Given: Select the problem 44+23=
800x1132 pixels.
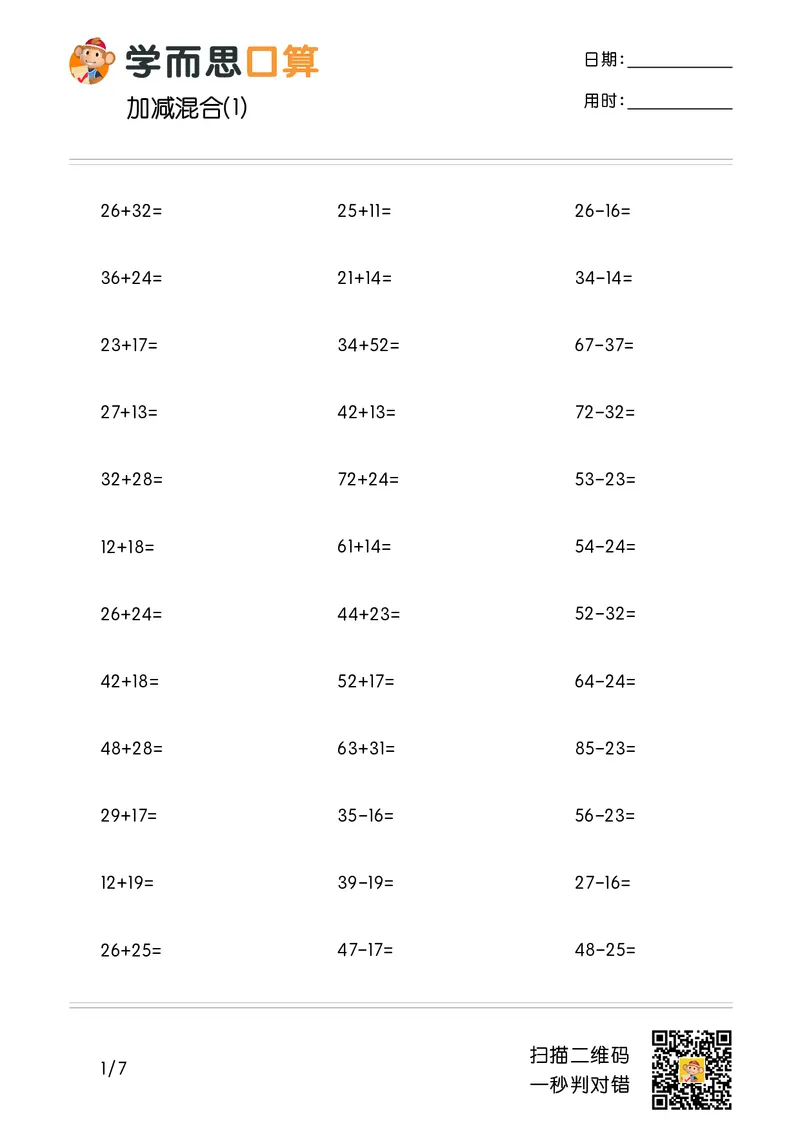Looking at the screenshot, I should pyautogui.click(x=368, y=614).
